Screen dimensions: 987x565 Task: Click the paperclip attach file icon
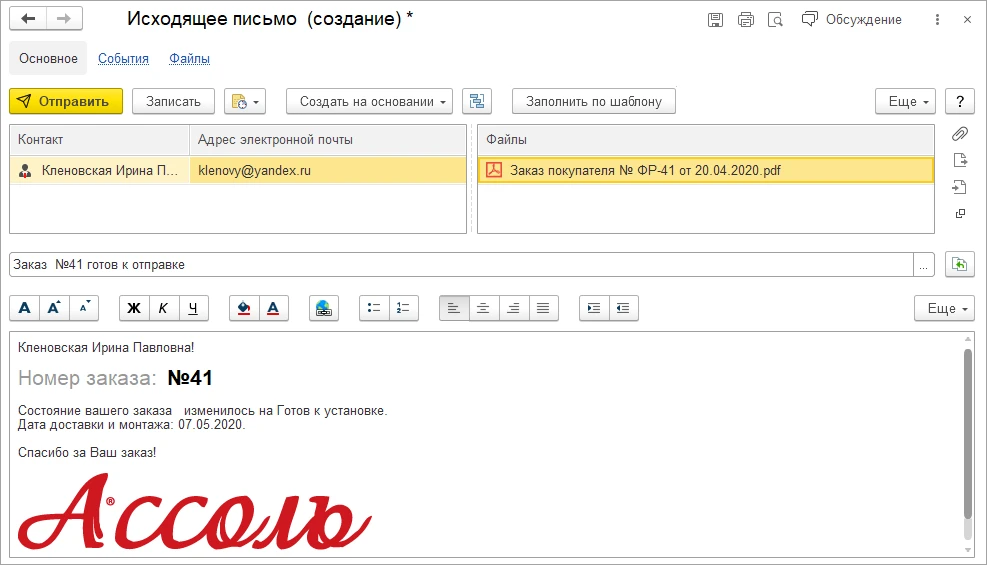(x=959, y=134)
